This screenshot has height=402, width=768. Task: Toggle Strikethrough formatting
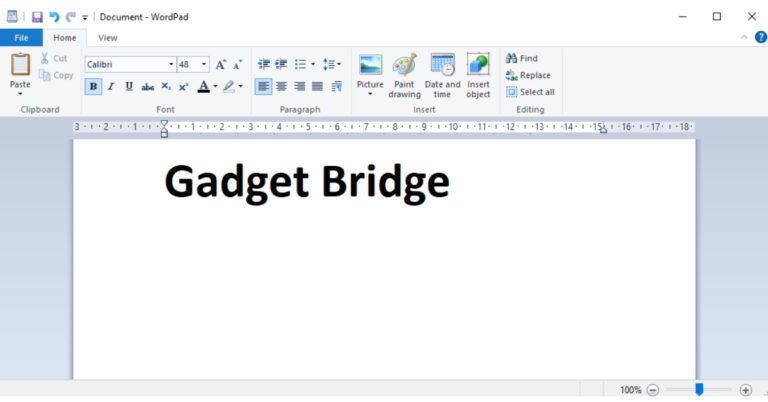click(x=147, y=87)
